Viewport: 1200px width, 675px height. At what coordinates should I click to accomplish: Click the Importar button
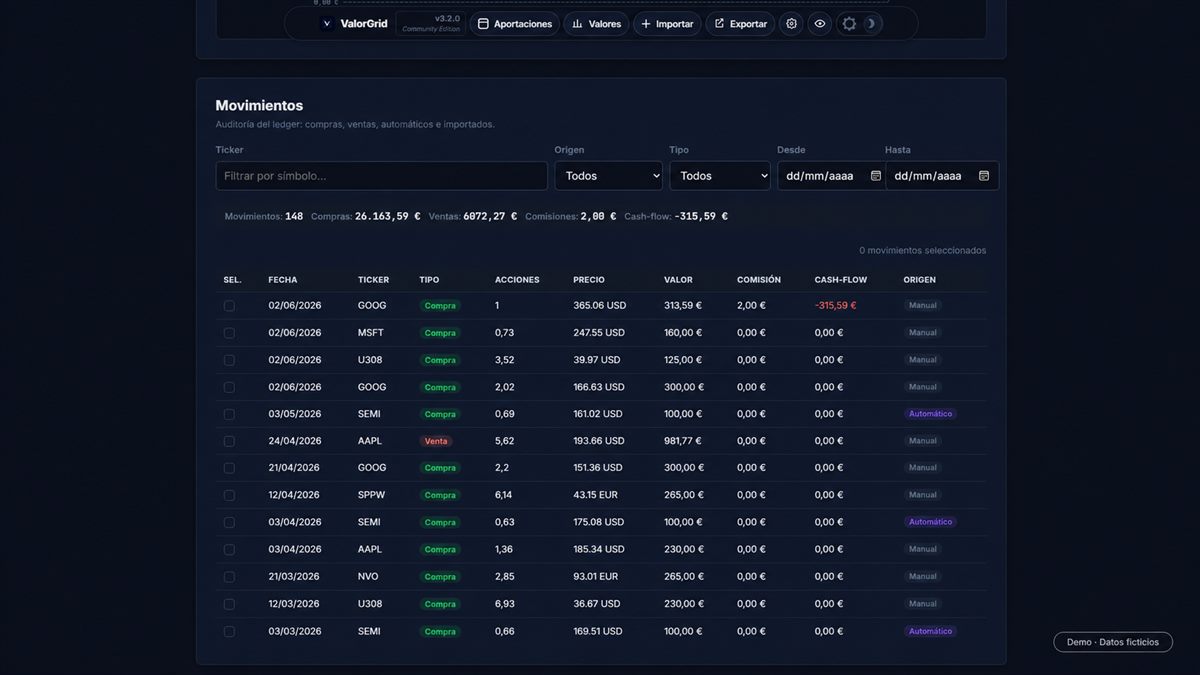pos(667,23)
